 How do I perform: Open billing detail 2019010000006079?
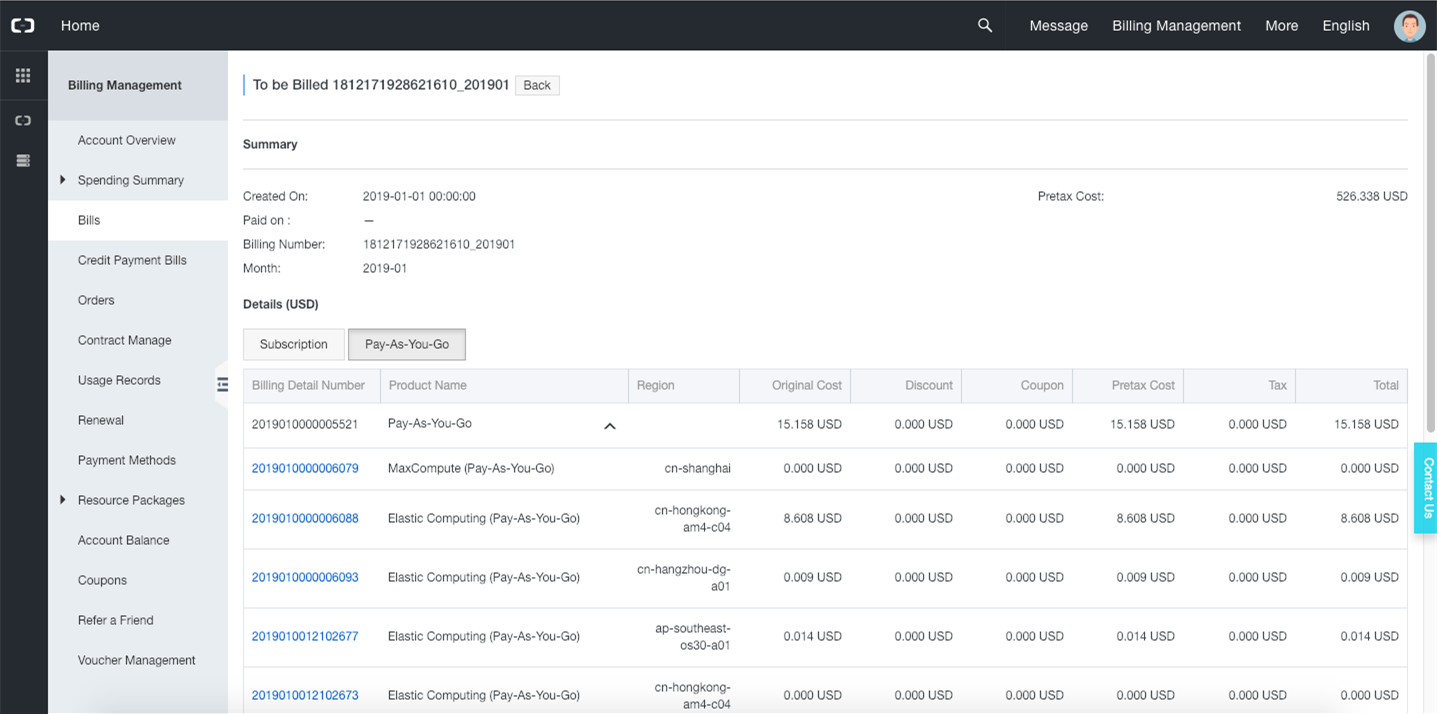point(305,468)
